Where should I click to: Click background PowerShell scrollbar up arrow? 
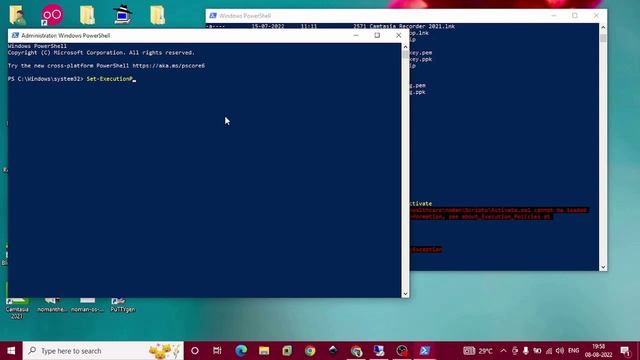click(x=603, y=27)
